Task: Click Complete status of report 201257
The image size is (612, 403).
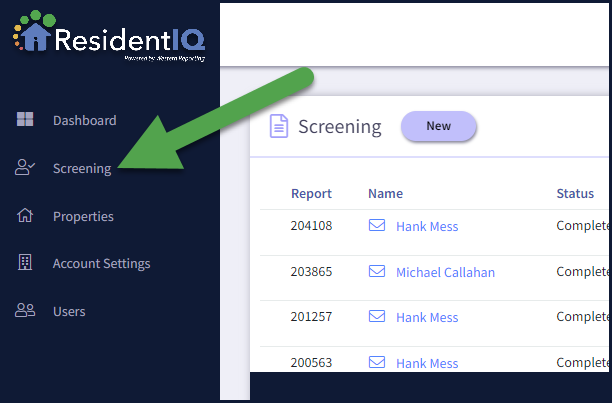Action: point(582,316)
